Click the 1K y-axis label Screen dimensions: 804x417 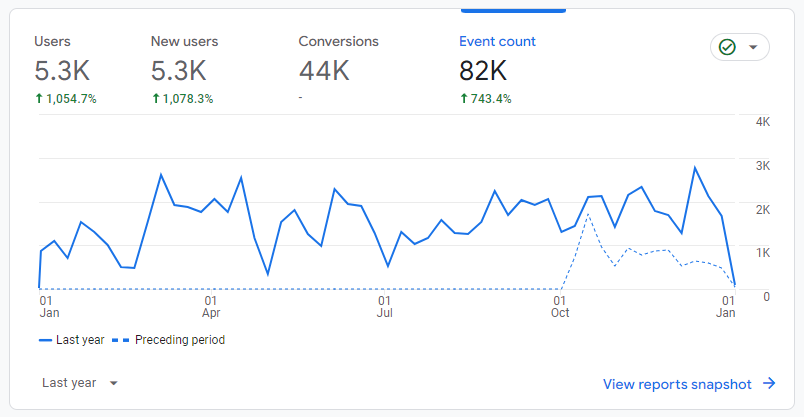(x=763, y=253)
